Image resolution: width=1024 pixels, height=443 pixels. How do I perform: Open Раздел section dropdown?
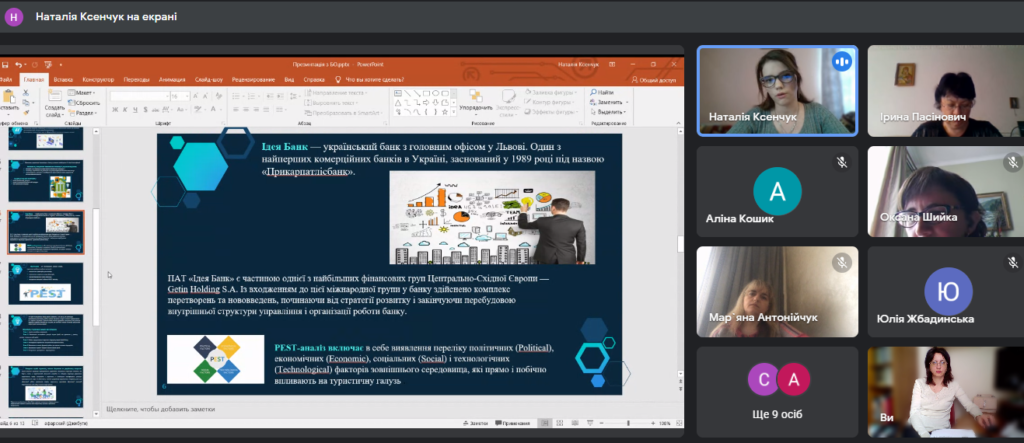(83, 112)
